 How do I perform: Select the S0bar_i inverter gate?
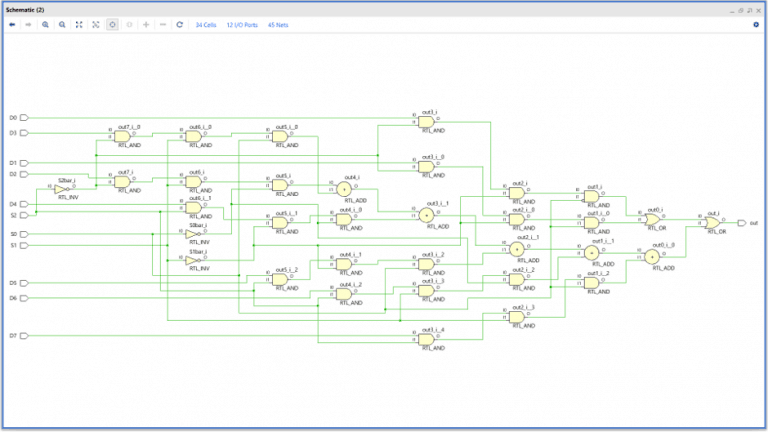(x=192, y=234)
